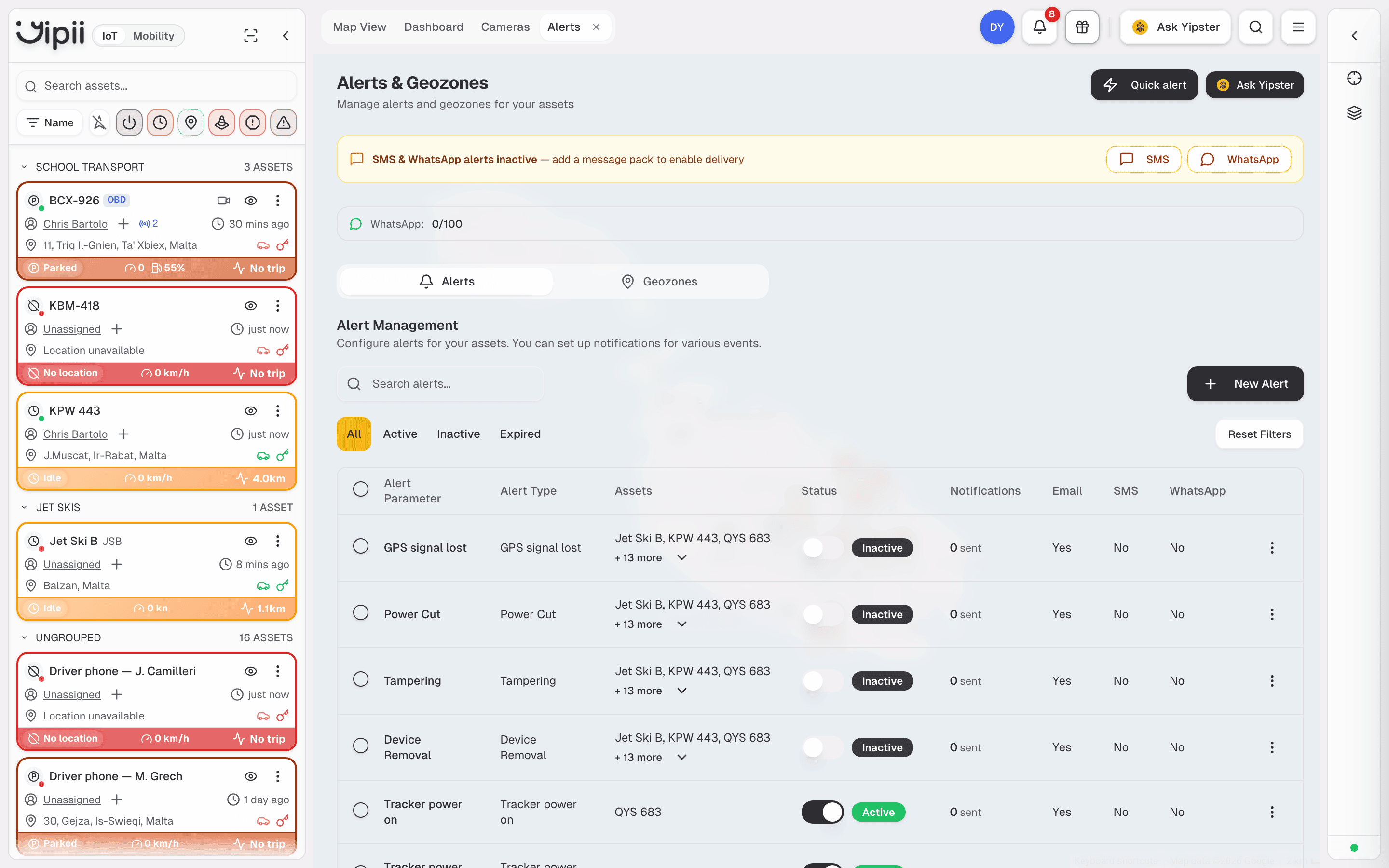1389x868 pixels.
Task: Click the DY user avatar
Action: coord(997,27)
